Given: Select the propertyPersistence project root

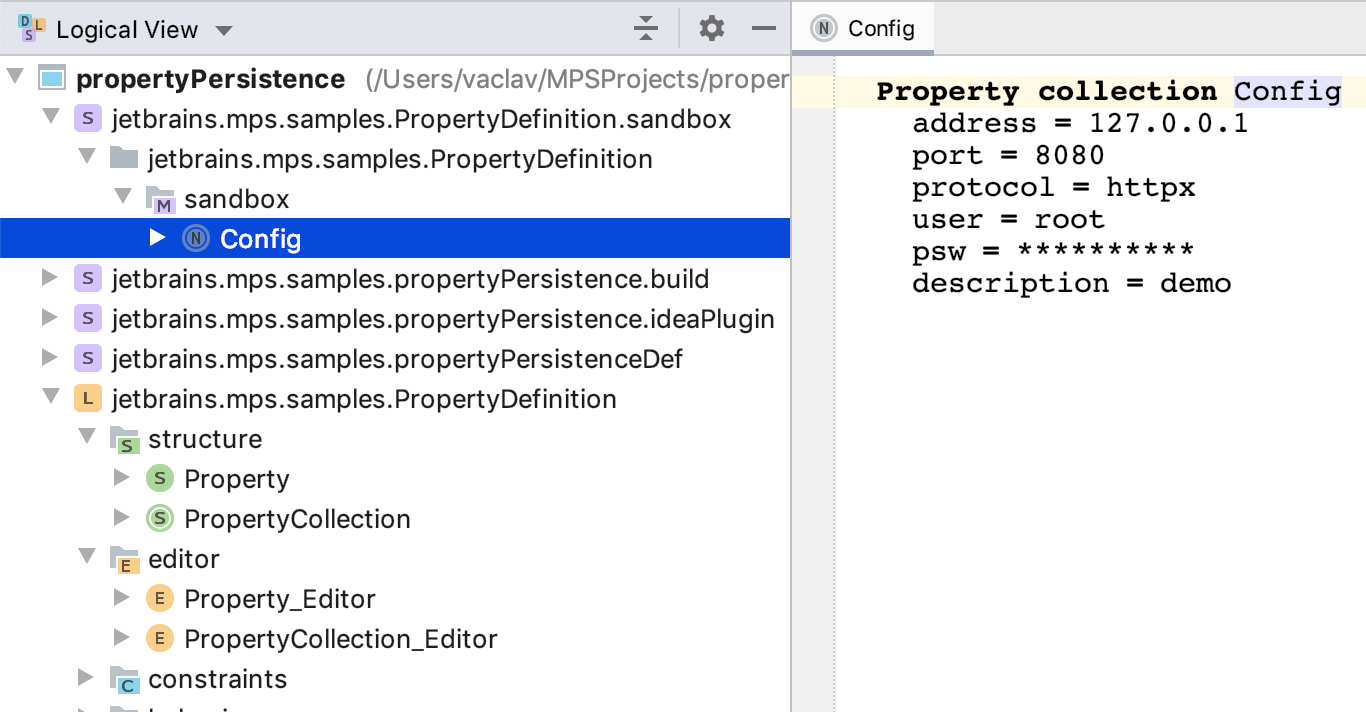Looking at the screenshot, I should coord(210,79).
